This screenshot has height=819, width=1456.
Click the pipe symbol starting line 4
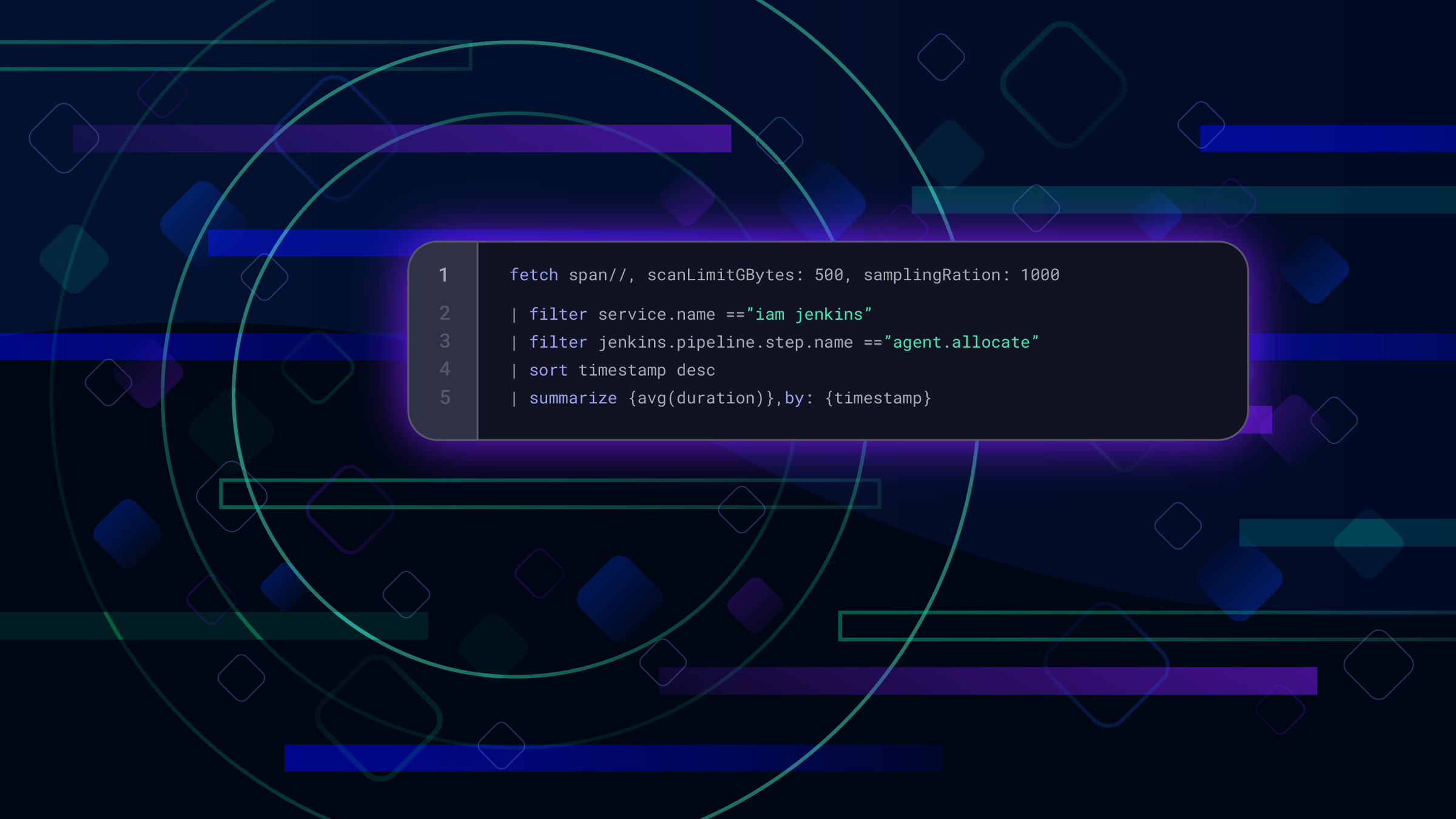point(513,370)
